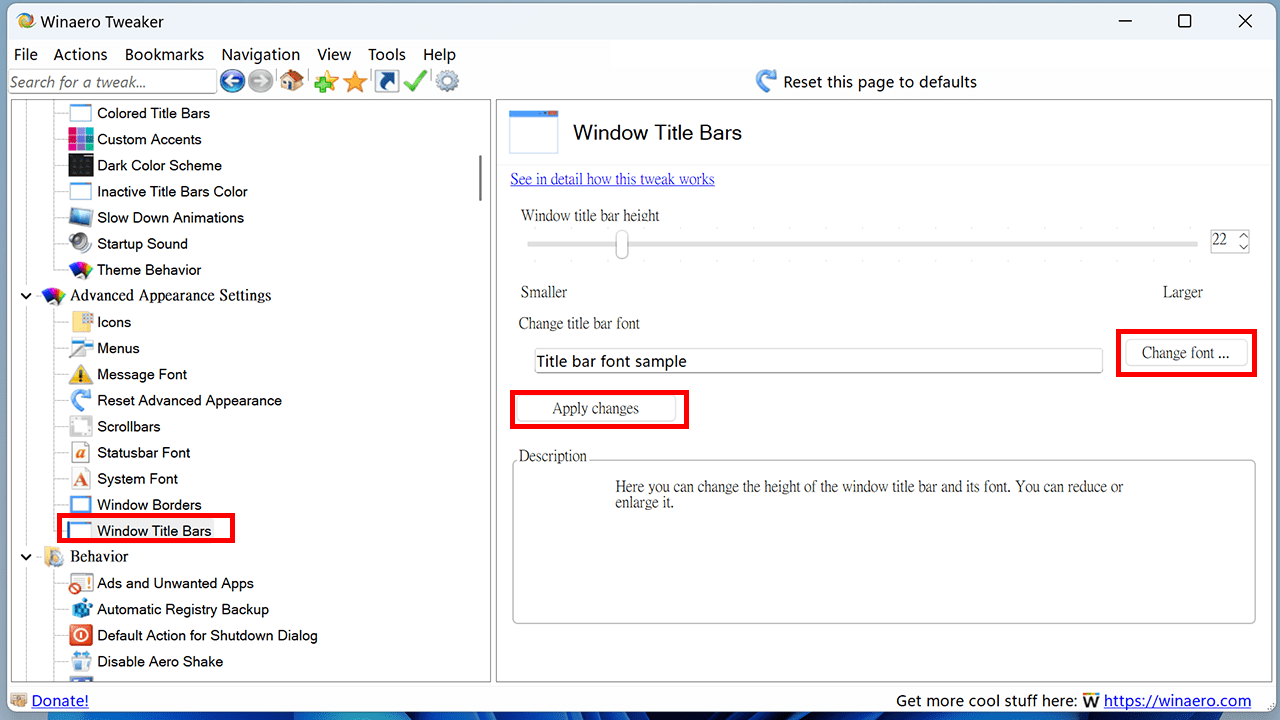Click the desktop shortcut arrow toolbar icon
1280x720 pixels.
click(x=387, y=82)
